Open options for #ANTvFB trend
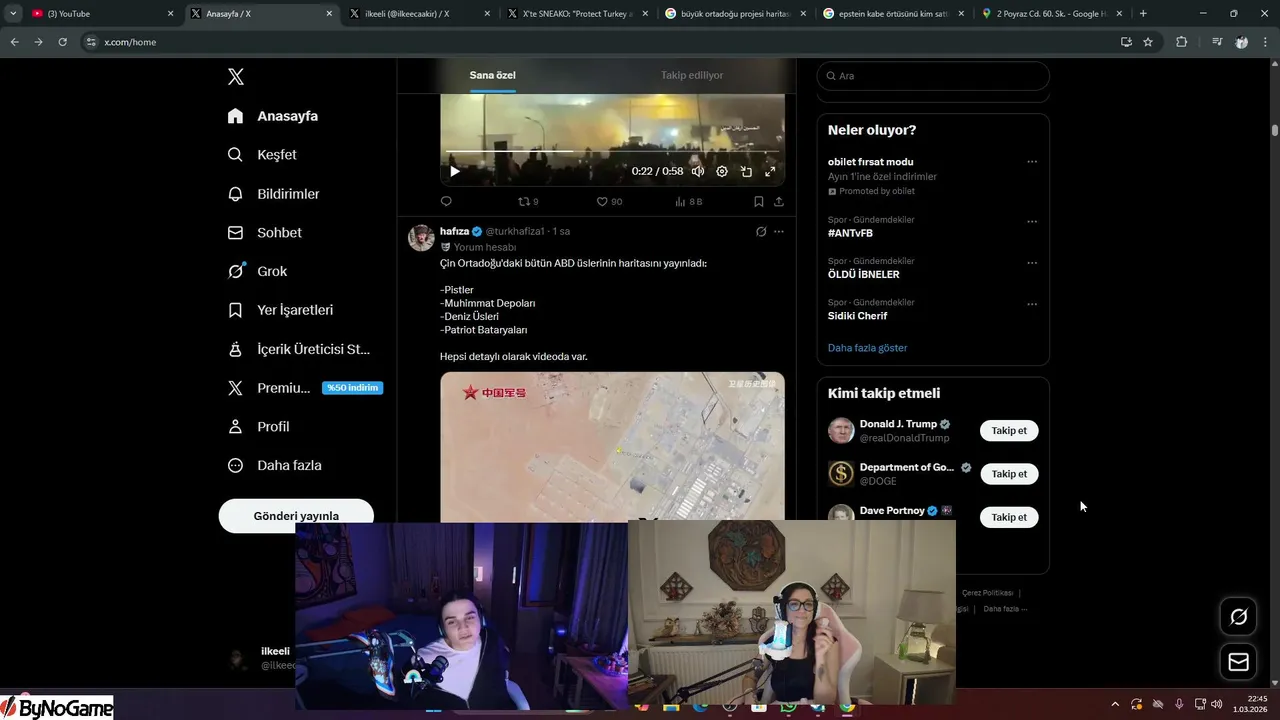Viewport: 1280px width, 720px height. point(1032,221)
